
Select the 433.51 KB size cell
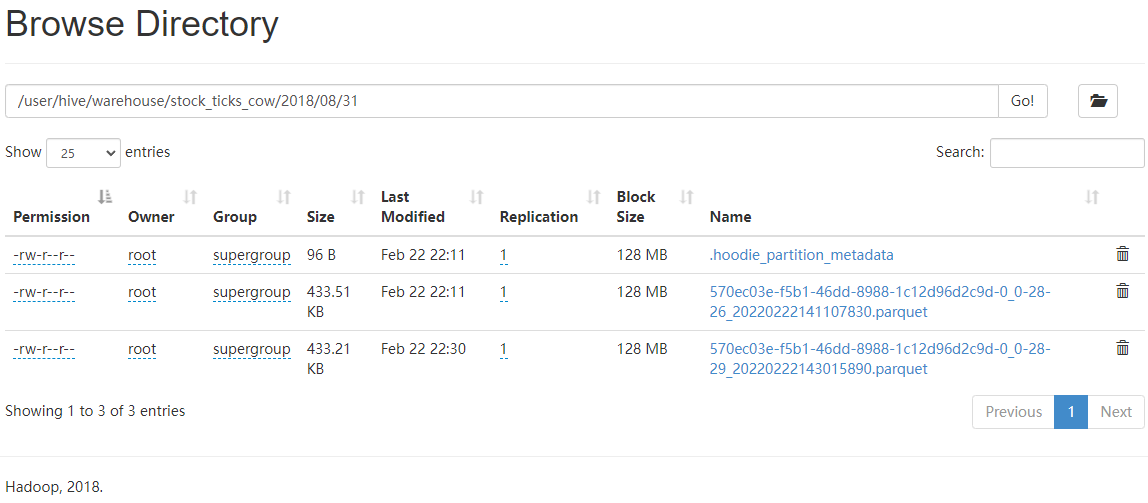[328, 302]
